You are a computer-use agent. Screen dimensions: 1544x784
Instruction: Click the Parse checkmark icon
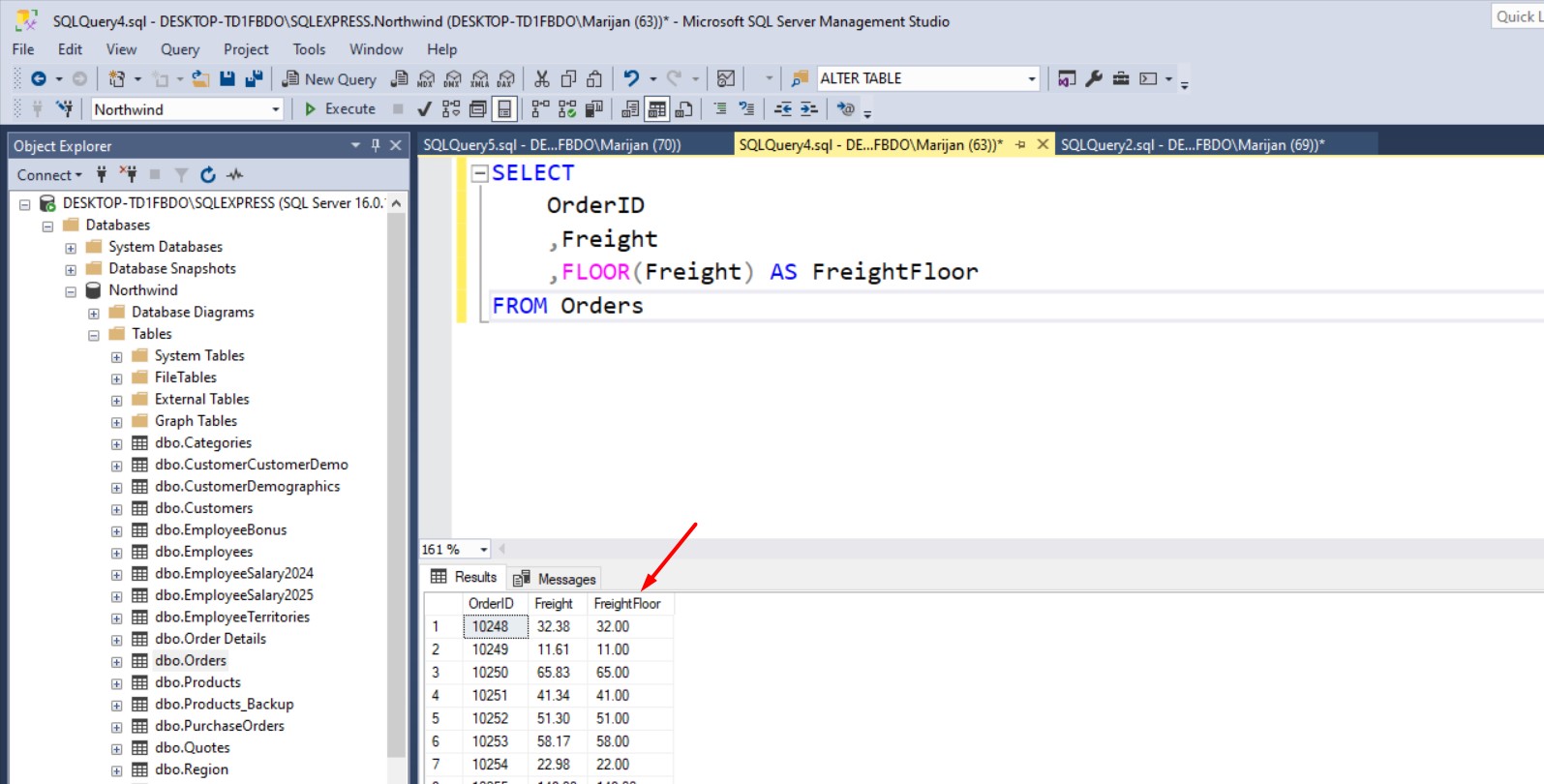[424, 109]
